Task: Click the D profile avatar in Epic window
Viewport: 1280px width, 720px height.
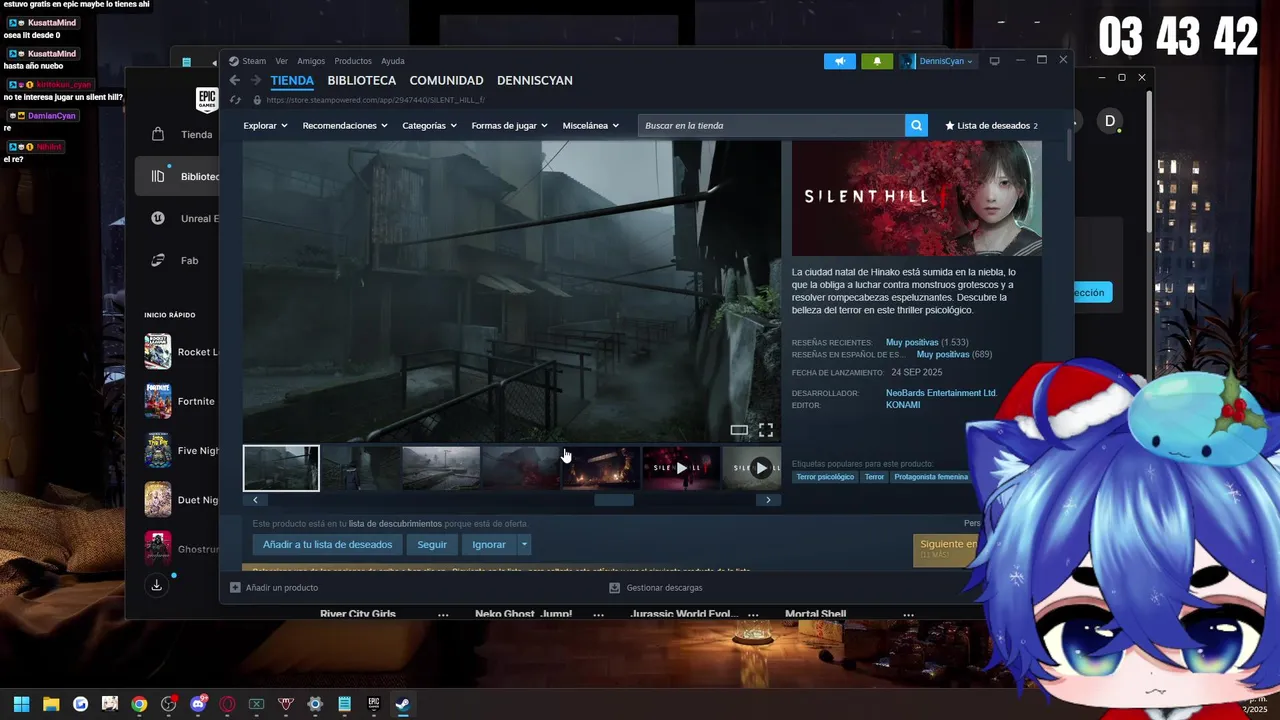Action: click(1109, 121)
